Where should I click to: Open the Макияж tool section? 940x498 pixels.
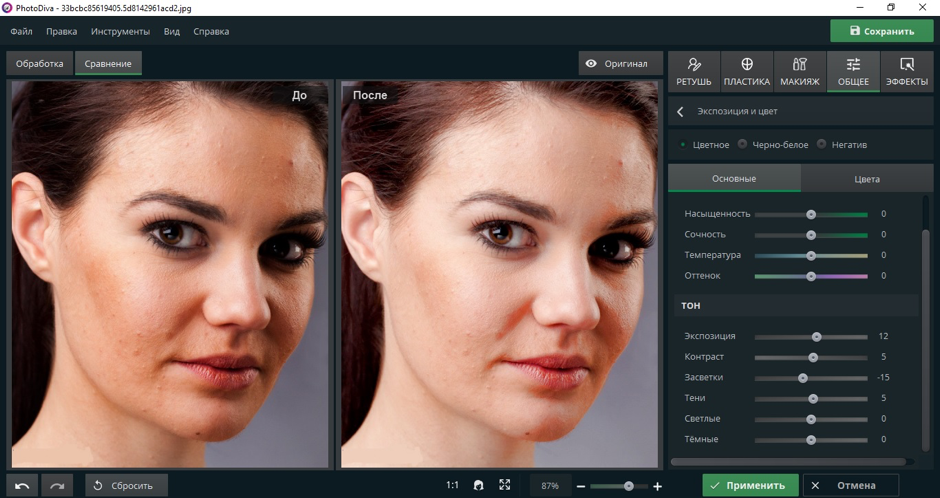click(799, 72)
